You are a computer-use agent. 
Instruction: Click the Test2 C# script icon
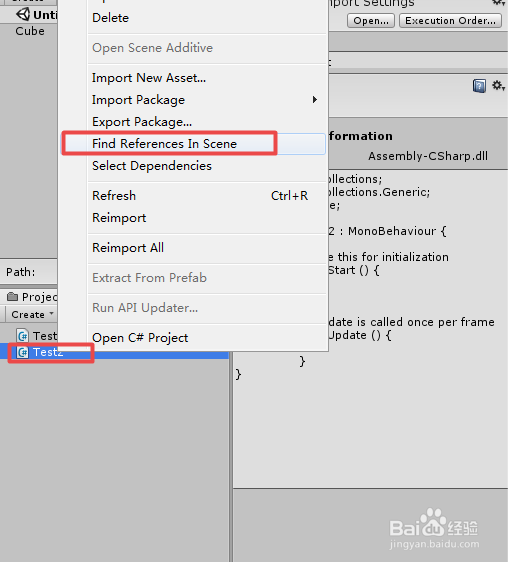23,352
